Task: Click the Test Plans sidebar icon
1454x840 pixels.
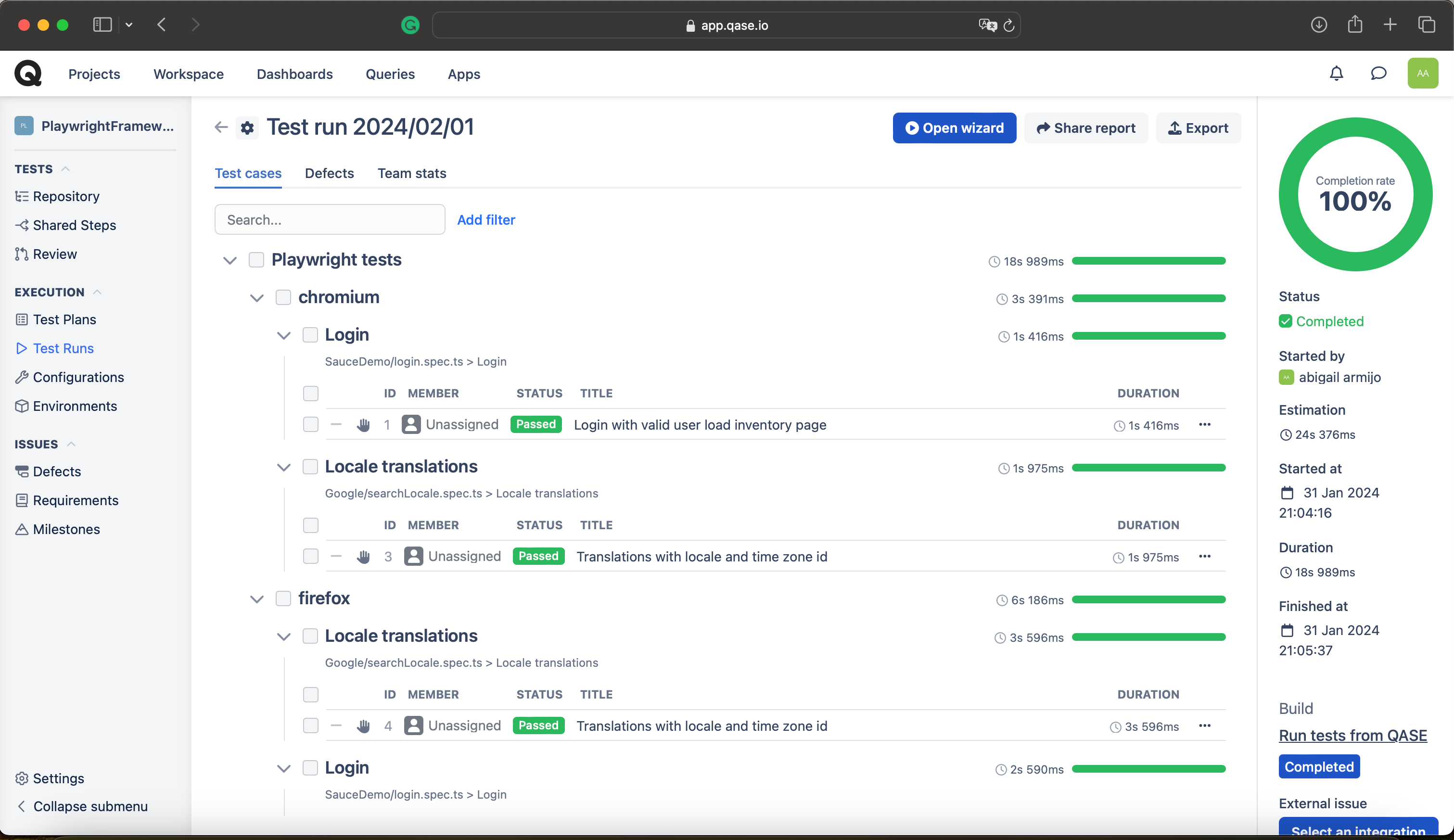Action: [22, 319]
